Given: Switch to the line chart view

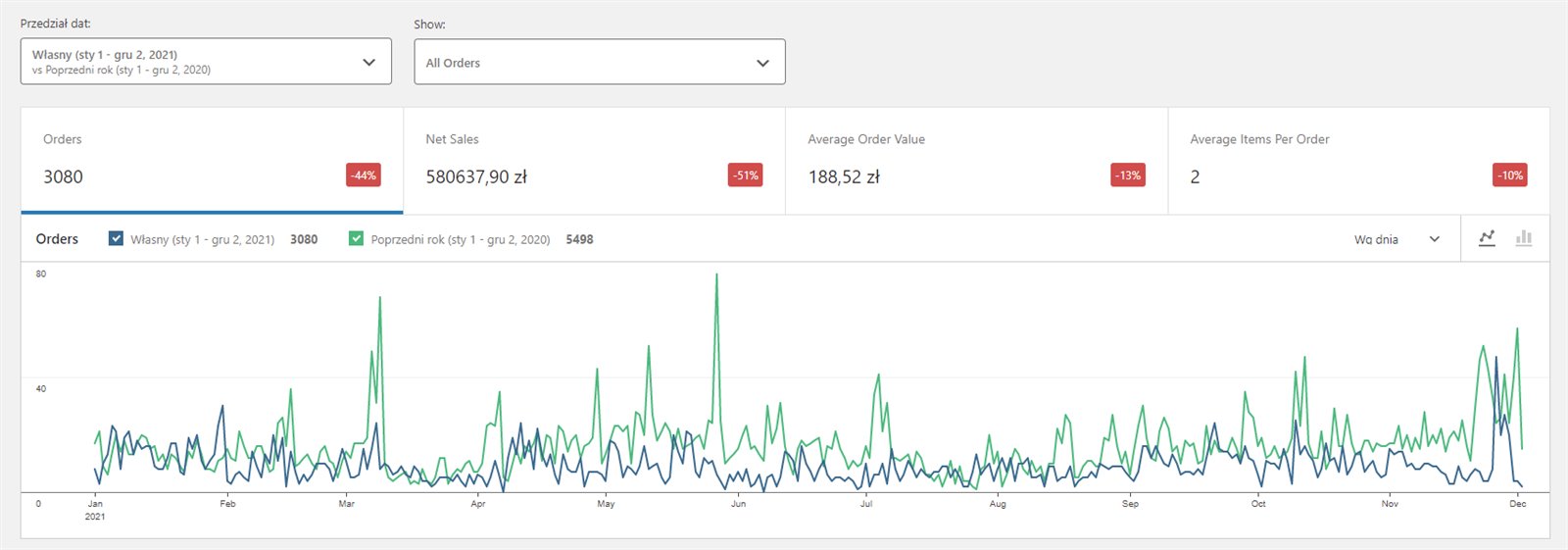Looking at the screenshot, I should 1487,238.
